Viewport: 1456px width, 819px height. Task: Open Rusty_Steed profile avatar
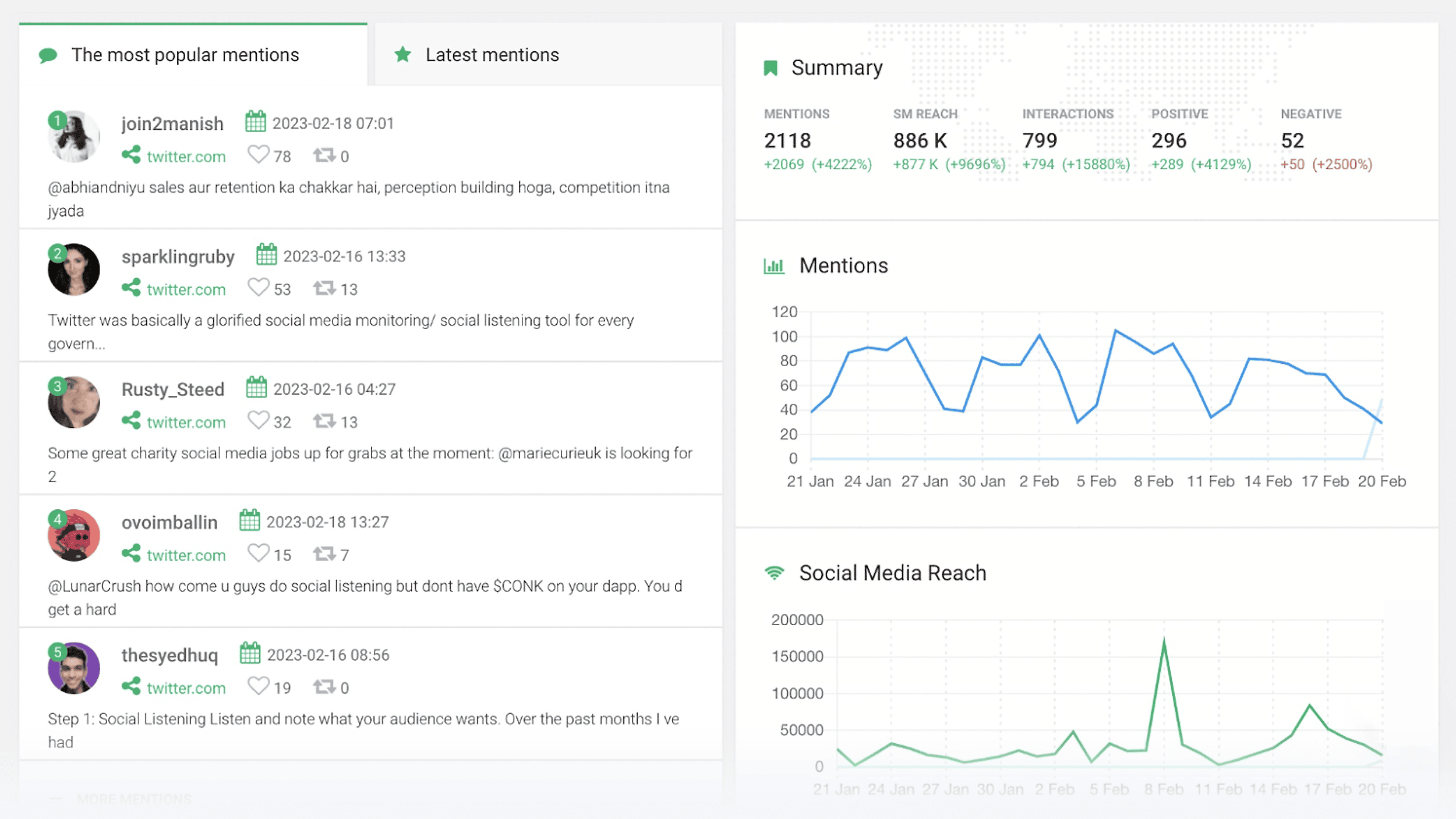point(74,402)
